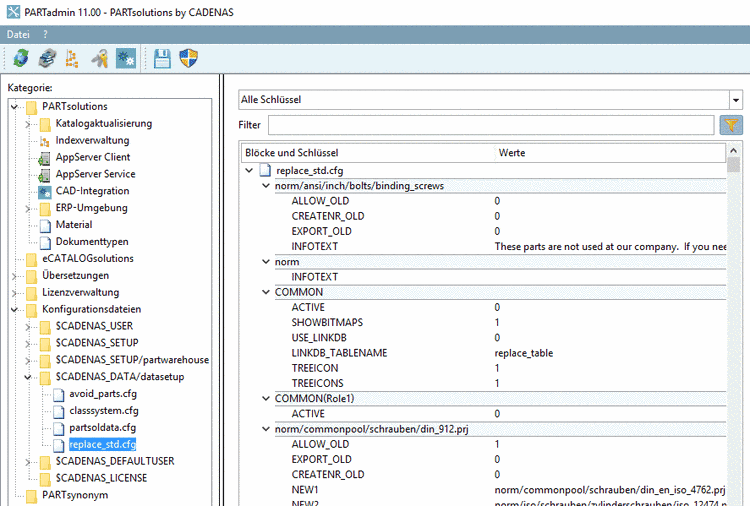Click the keys toolbar icon
This screenshot has height=506, width=750.
point(100,59)
